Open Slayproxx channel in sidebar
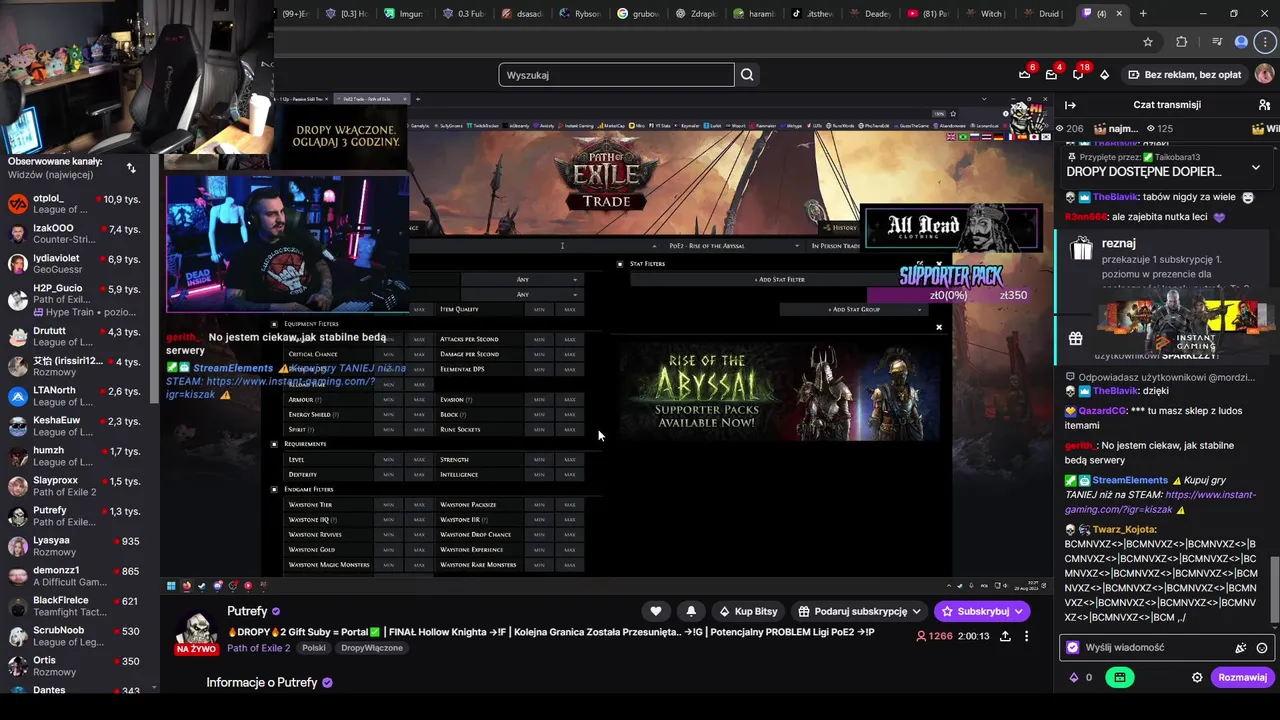The height and width of the screenshot is (720, 1280). (76, 486)
